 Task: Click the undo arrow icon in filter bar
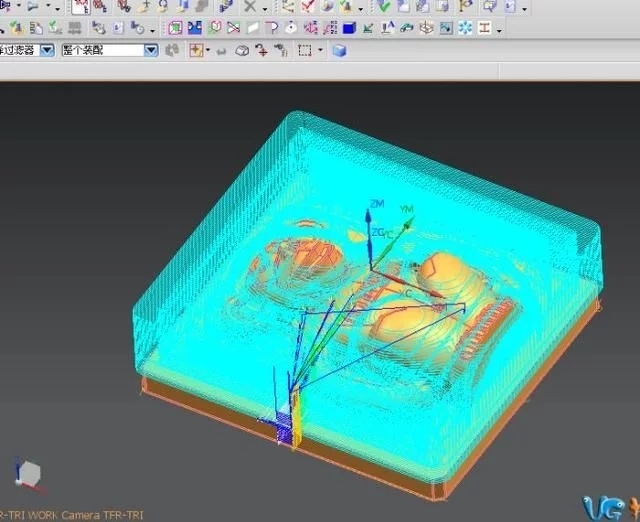[x=221, y=50]
